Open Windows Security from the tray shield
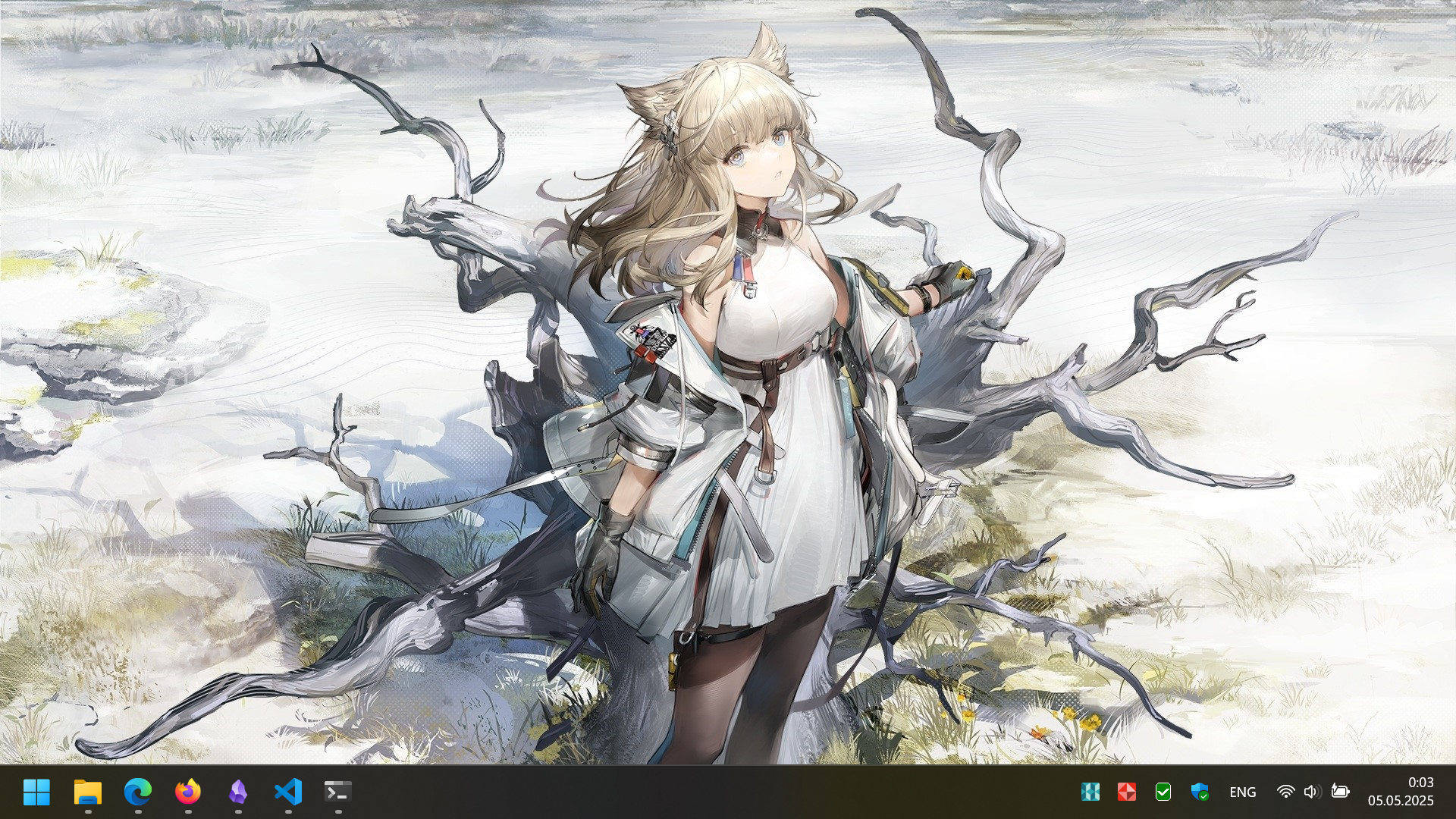Image resolution: width=1456 pixels, height=819 pixels. [x=1200, y=792]
